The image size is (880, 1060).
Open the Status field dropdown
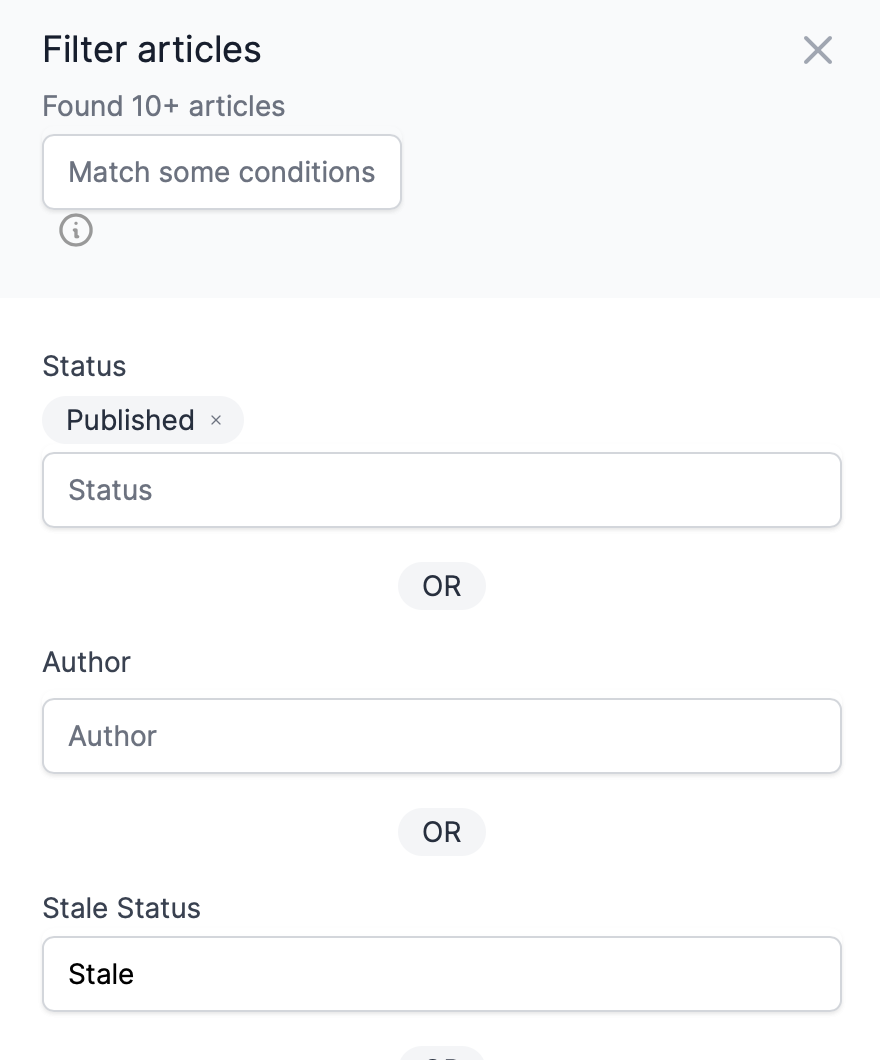pyautogui.click(x=441, y=490)
